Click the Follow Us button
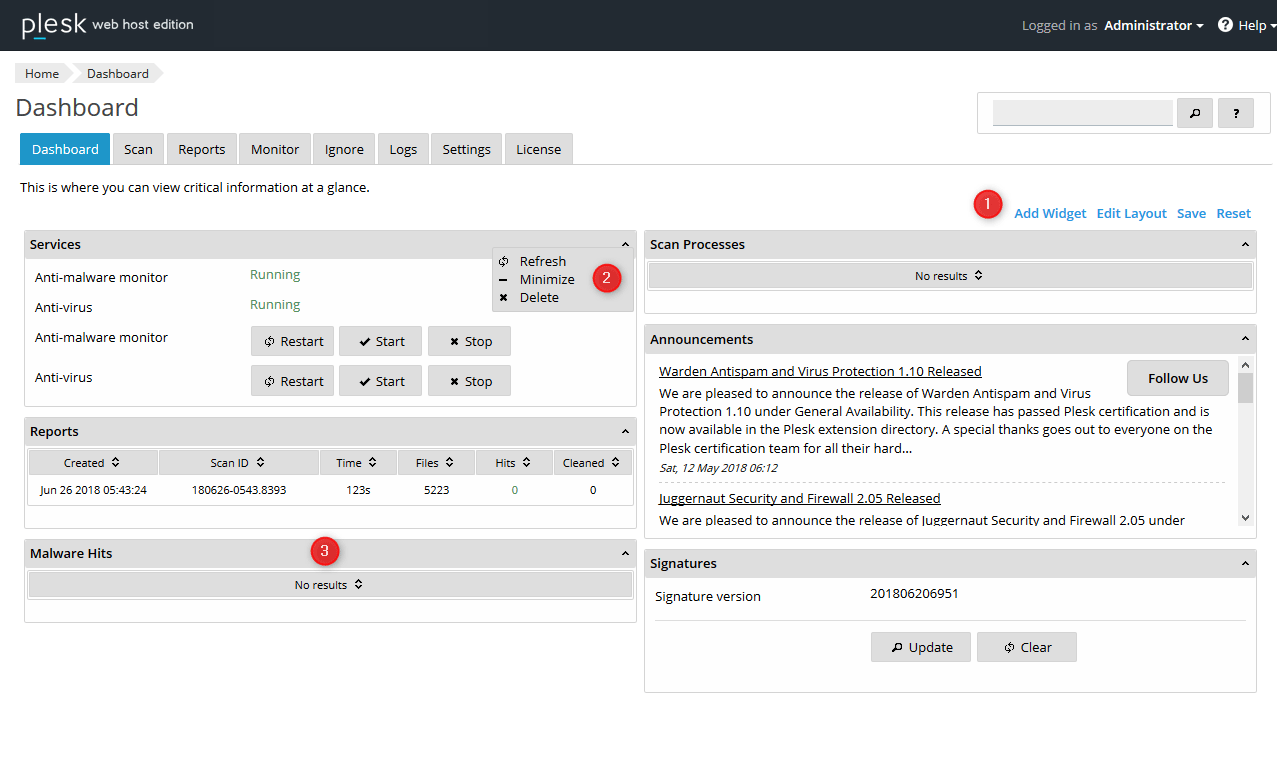 coord(1178,378)
